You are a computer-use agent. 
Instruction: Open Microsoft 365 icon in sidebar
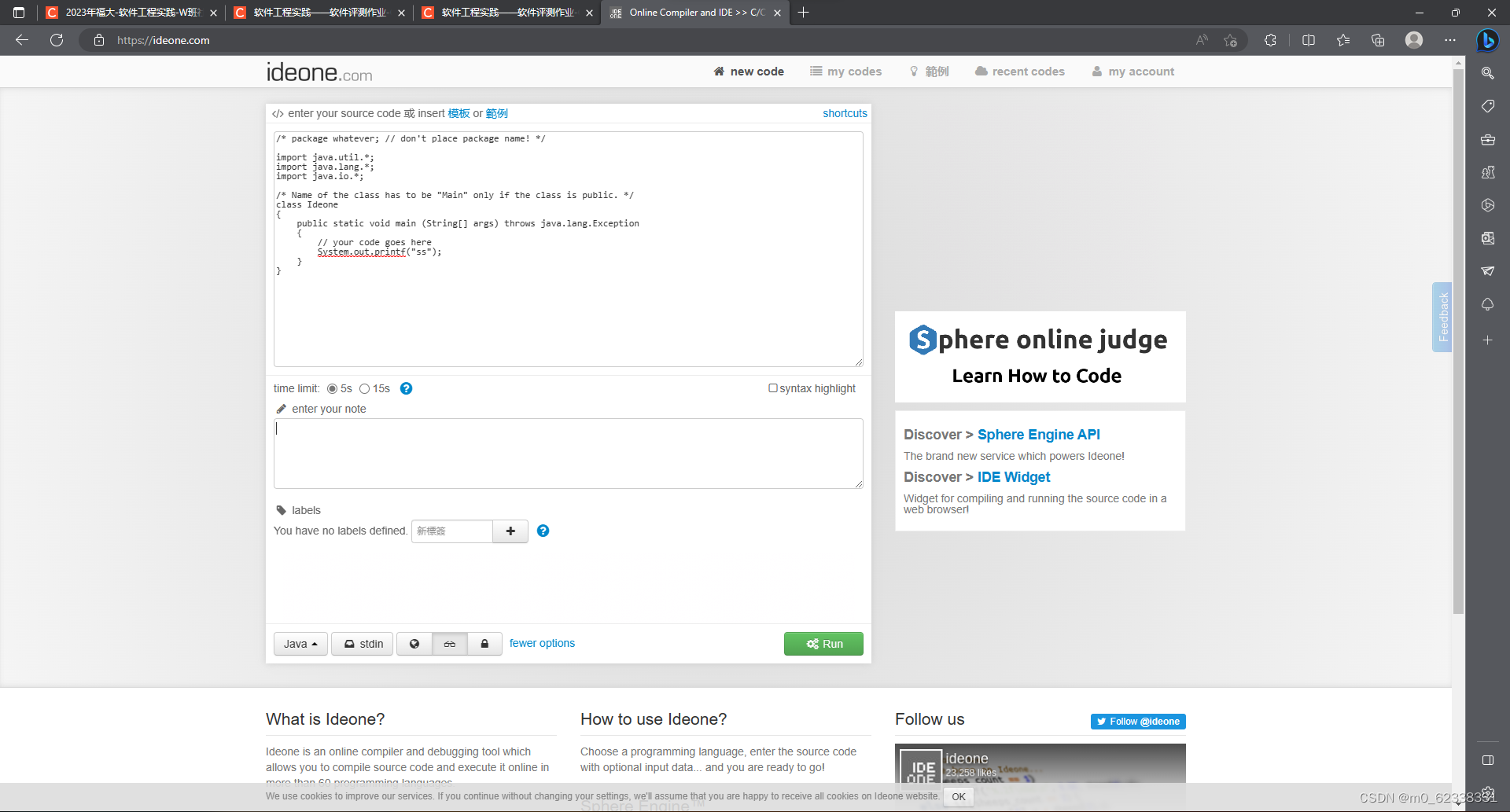coord(1487,205)
